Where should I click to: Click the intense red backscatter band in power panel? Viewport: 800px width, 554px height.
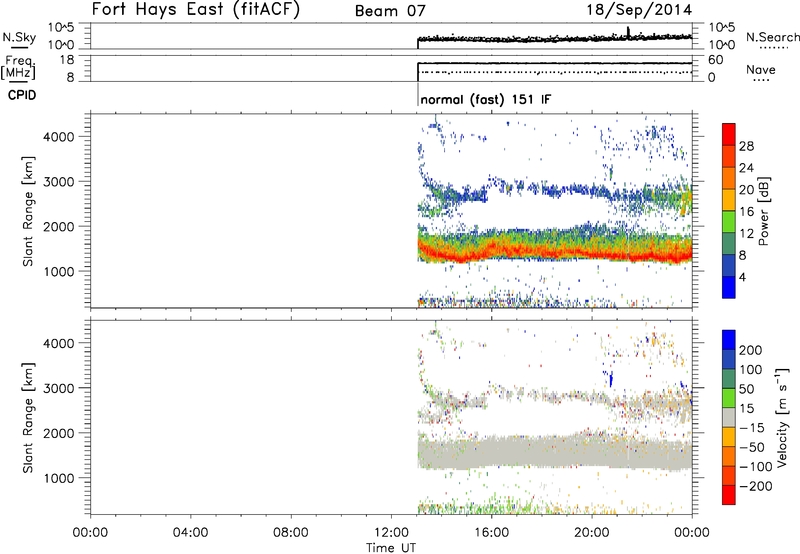click(x=554, y=251)
